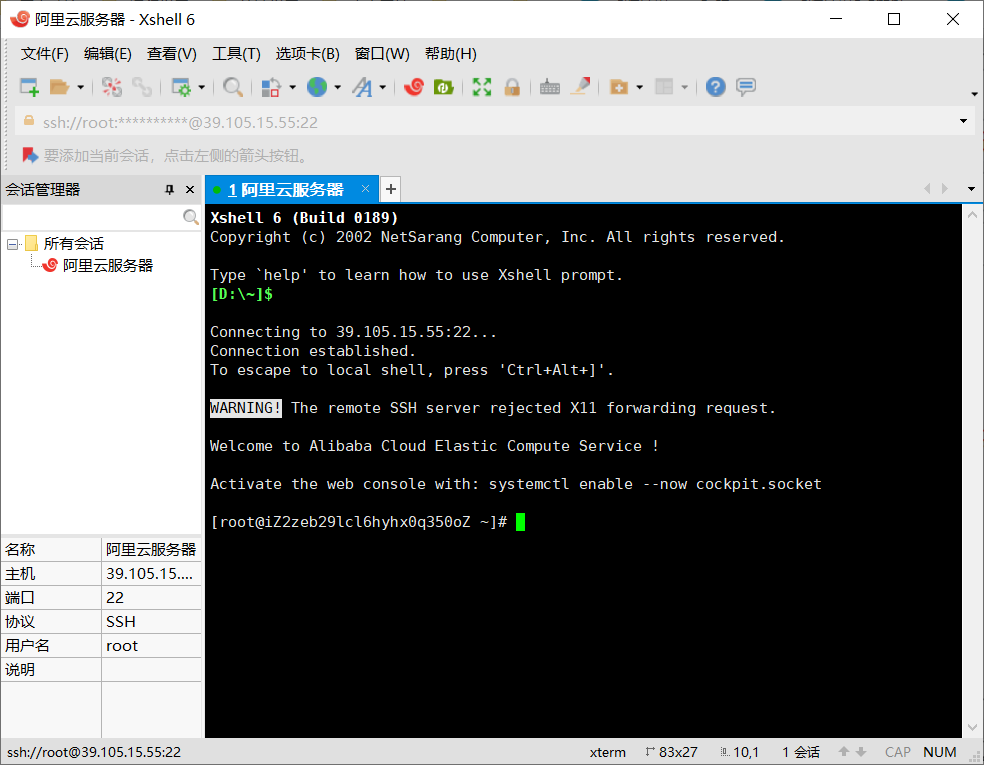Close the 阿里云服务器 tab
Screen dimensions: 984x765
pos(365,189)
